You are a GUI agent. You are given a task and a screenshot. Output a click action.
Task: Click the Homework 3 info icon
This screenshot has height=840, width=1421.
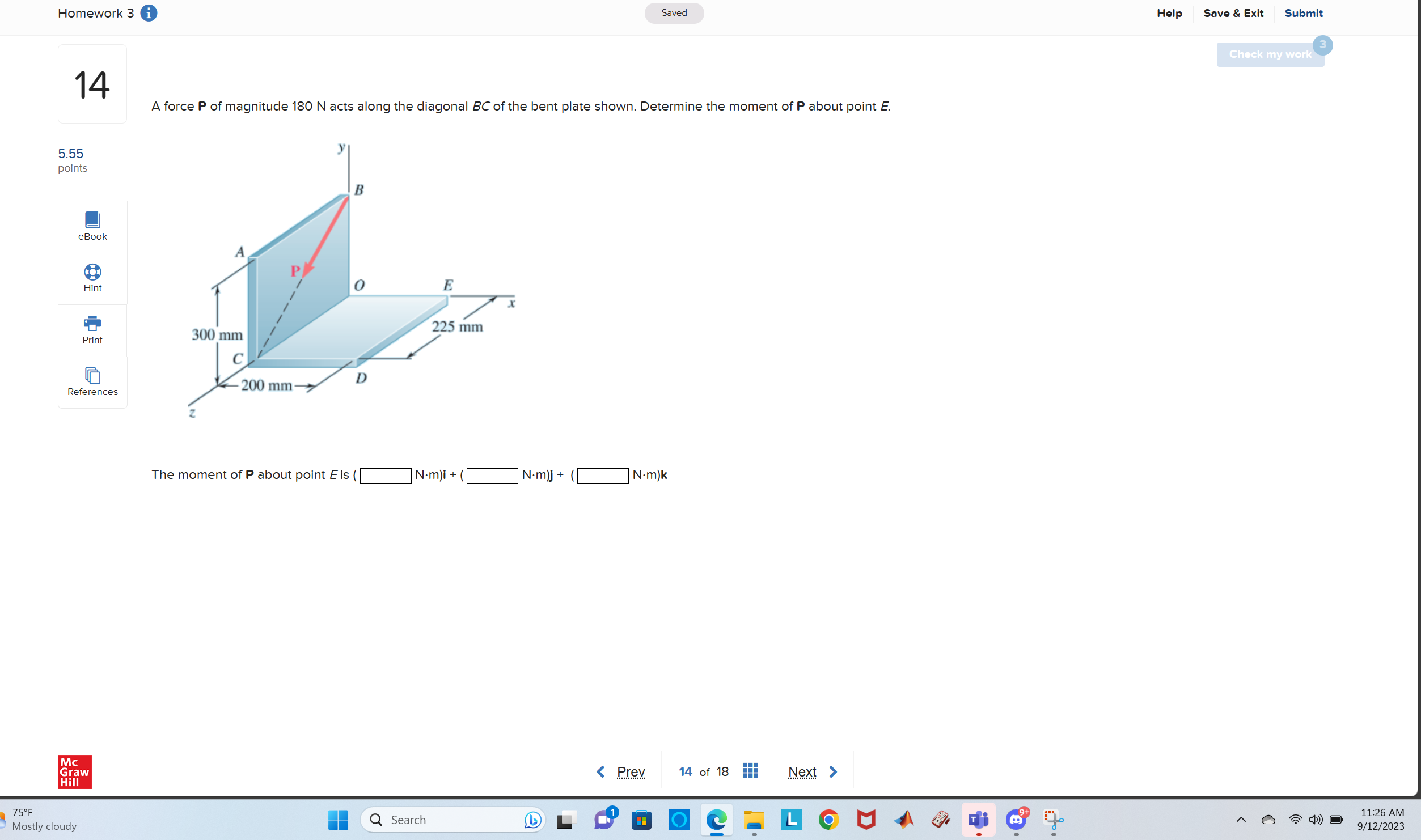pyautogui.click(x=148, y=12)
